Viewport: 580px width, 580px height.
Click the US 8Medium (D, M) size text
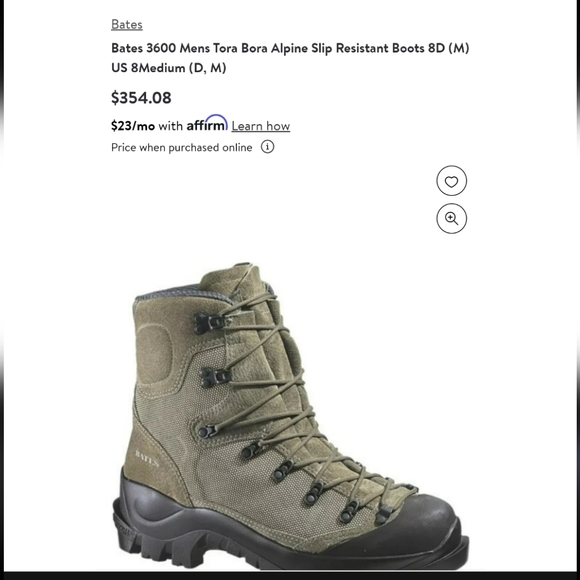169,68
